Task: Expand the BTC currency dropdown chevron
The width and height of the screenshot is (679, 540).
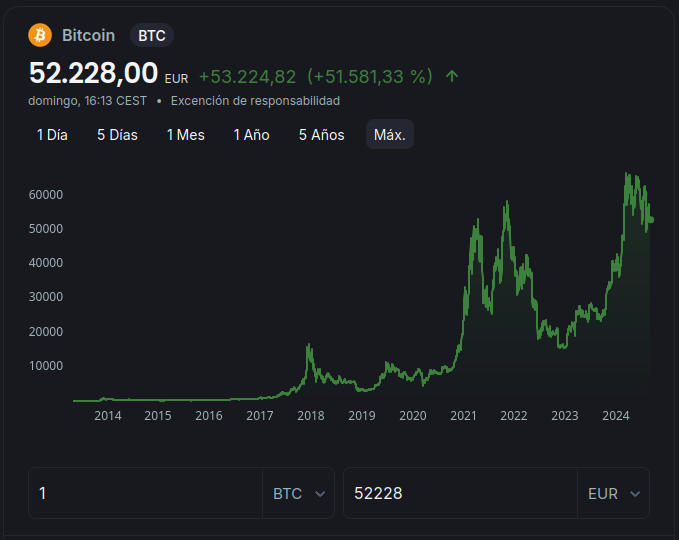Action: click(320, 494)
